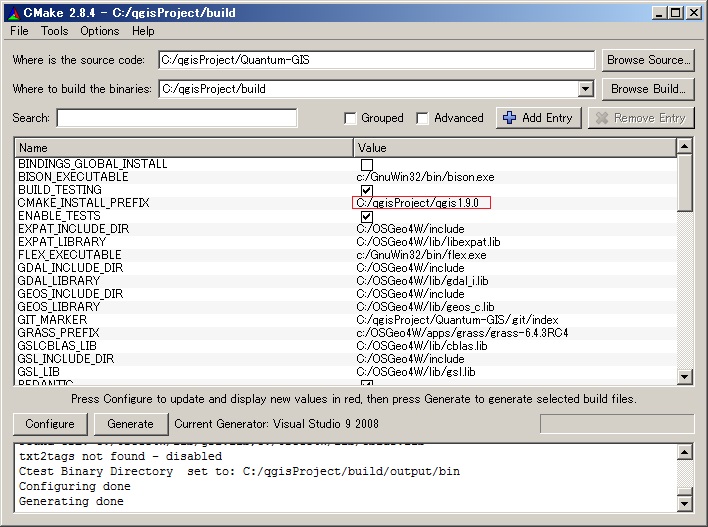The image size is (708, 527).
Task: Check the BINDINGS_GLOBAL_INSTALL checkbox
Action: 367,164
